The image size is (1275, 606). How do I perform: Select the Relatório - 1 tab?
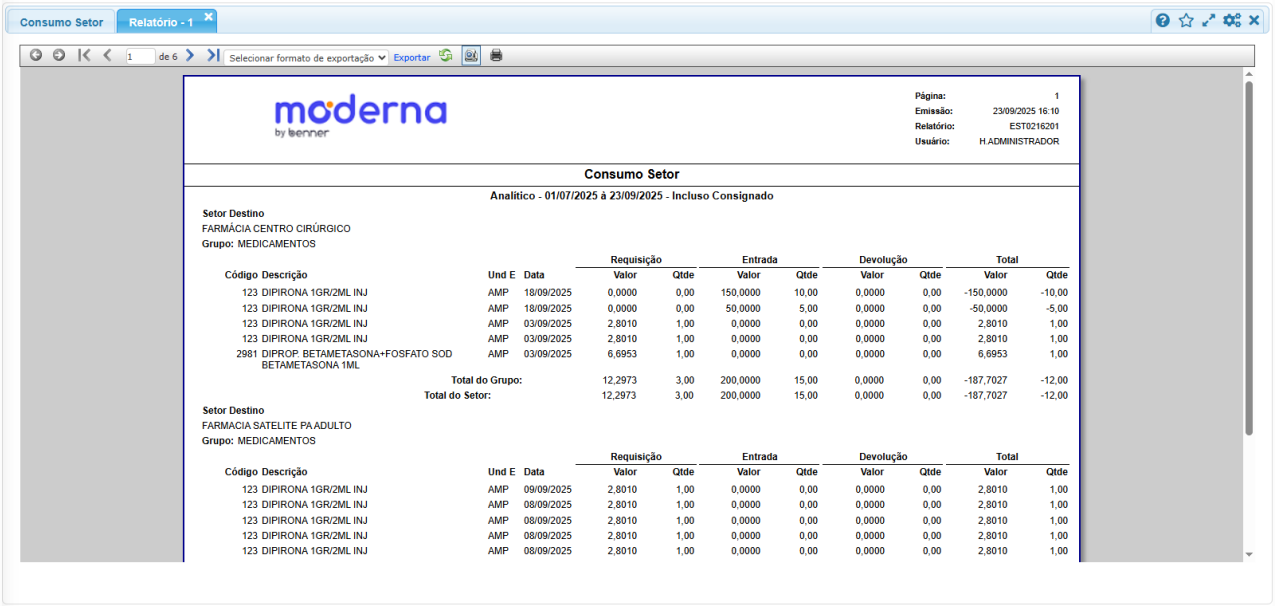(160, 22)
